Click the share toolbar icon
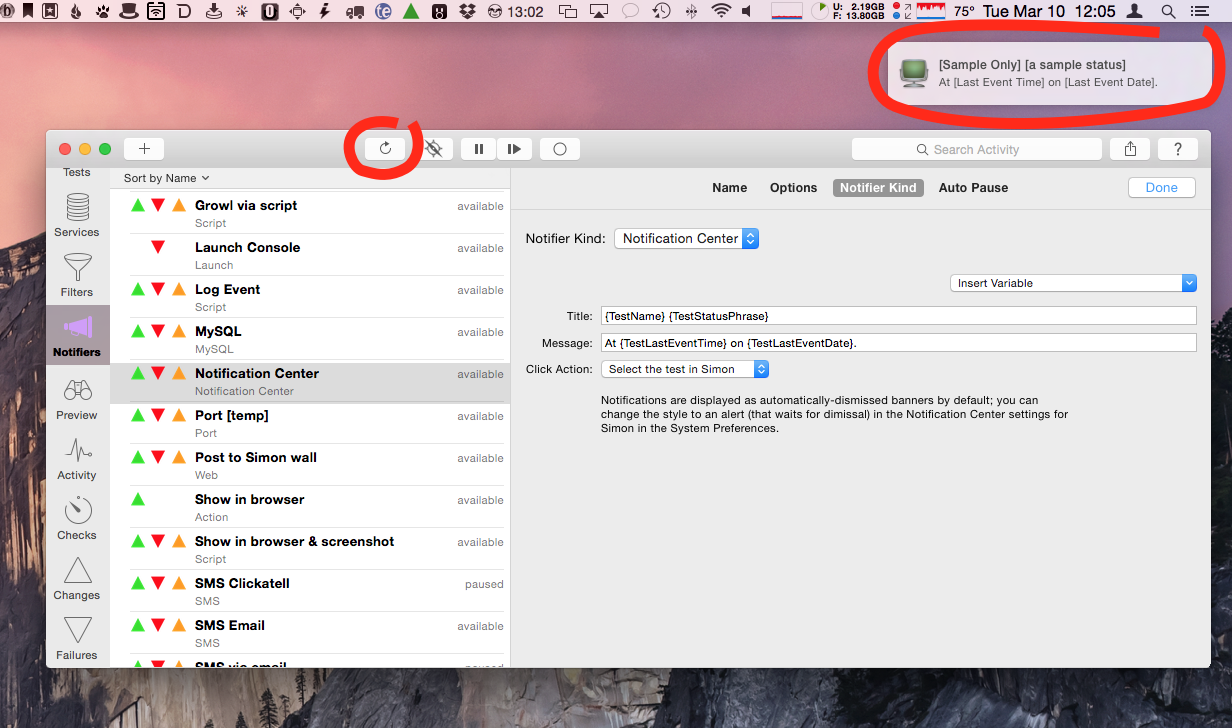 (x=1130, y=149)
